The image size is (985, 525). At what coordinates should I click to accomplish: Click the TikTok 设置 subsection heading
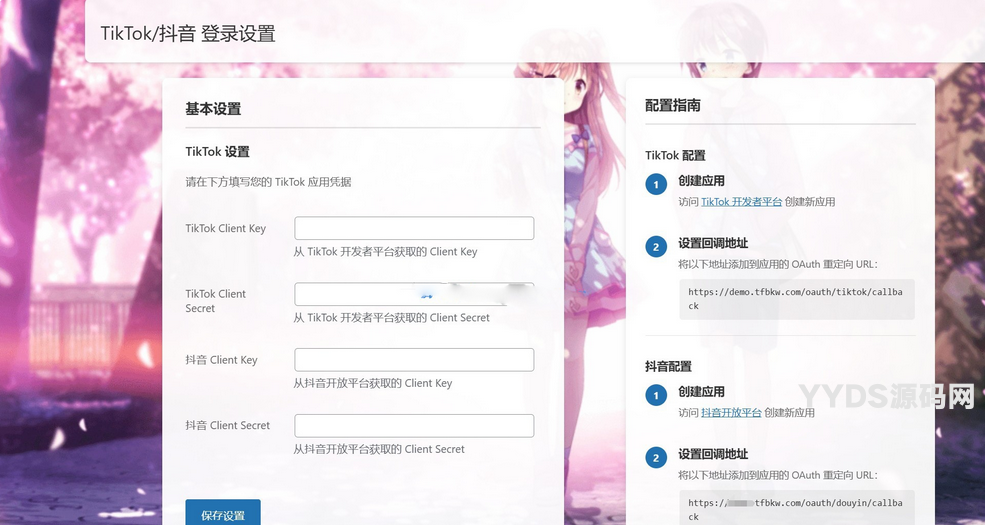[217, 152]
